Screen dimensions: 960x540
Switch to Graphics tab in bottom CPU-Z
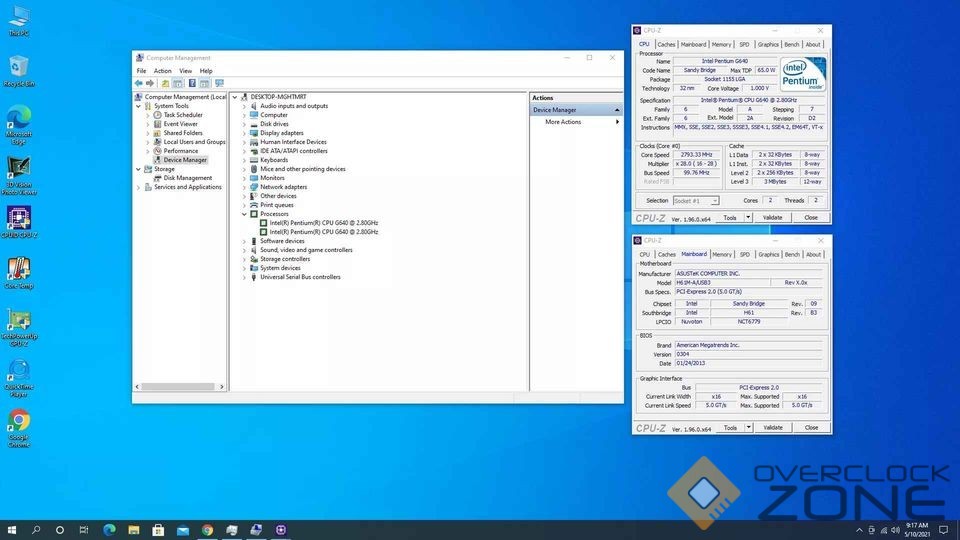(x=768, y=255)
